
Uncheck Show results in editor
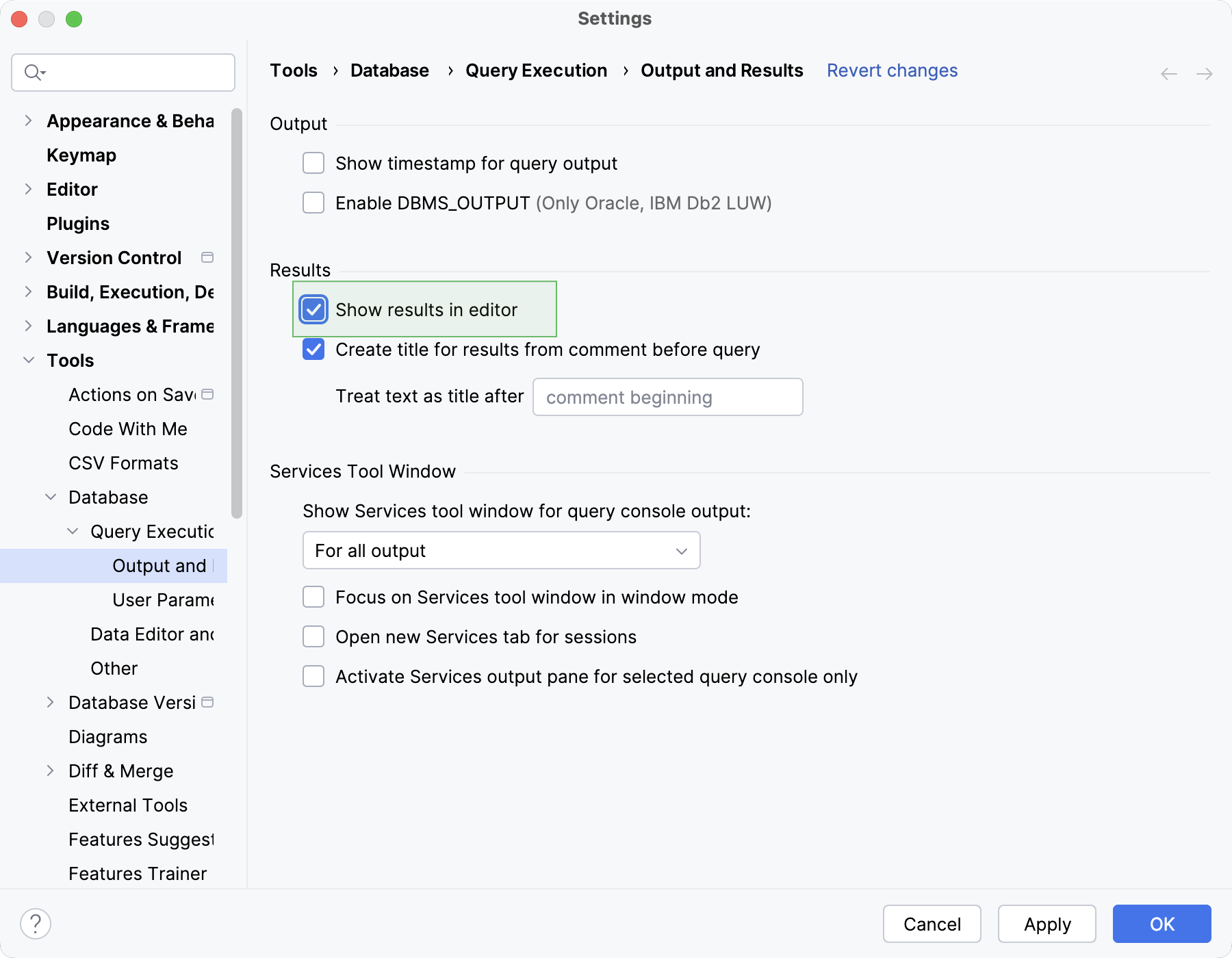tap(313, 309)
